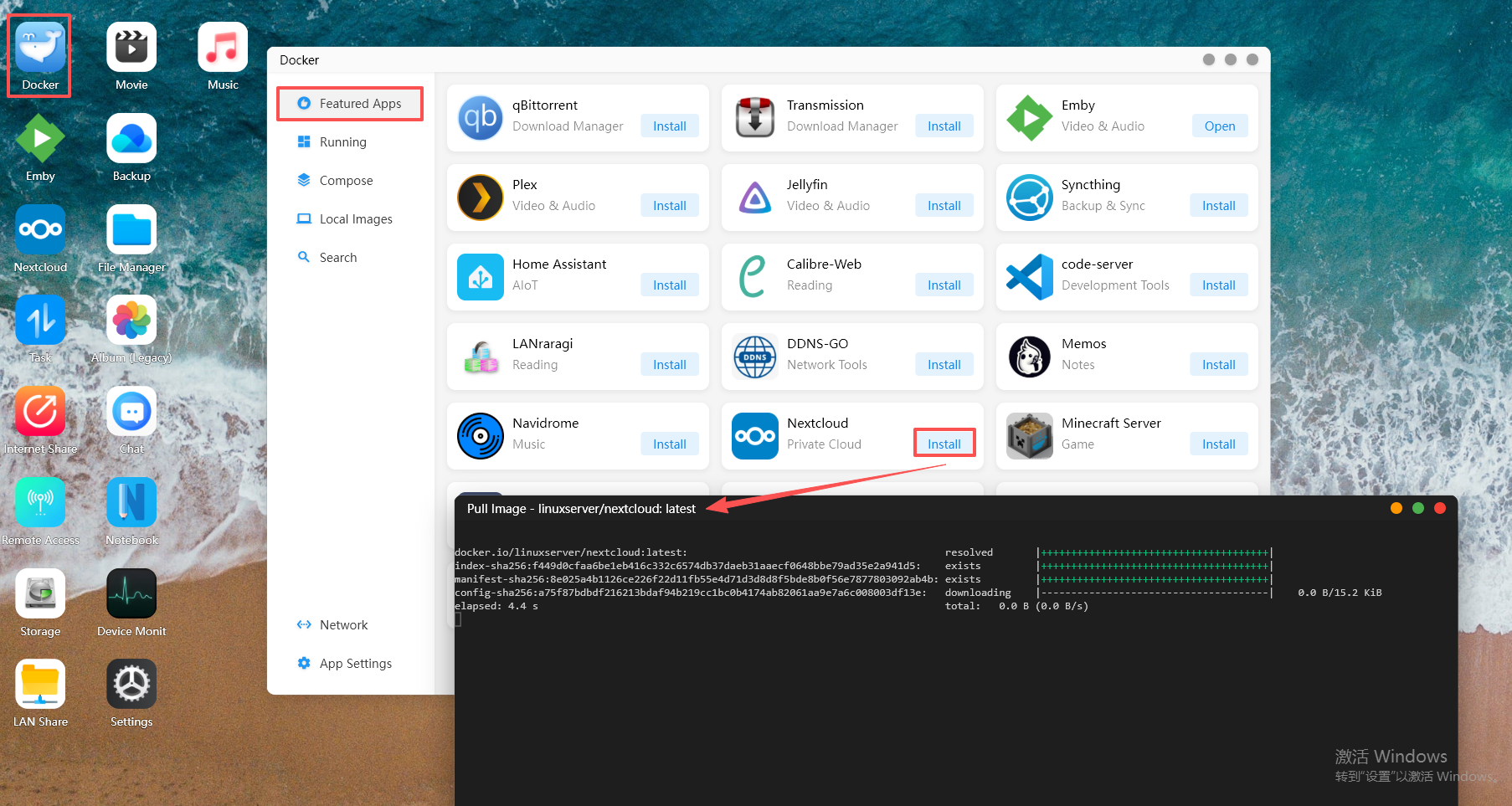Install LANraragi
Screen dimensions: 1512x806
(670, 365)
